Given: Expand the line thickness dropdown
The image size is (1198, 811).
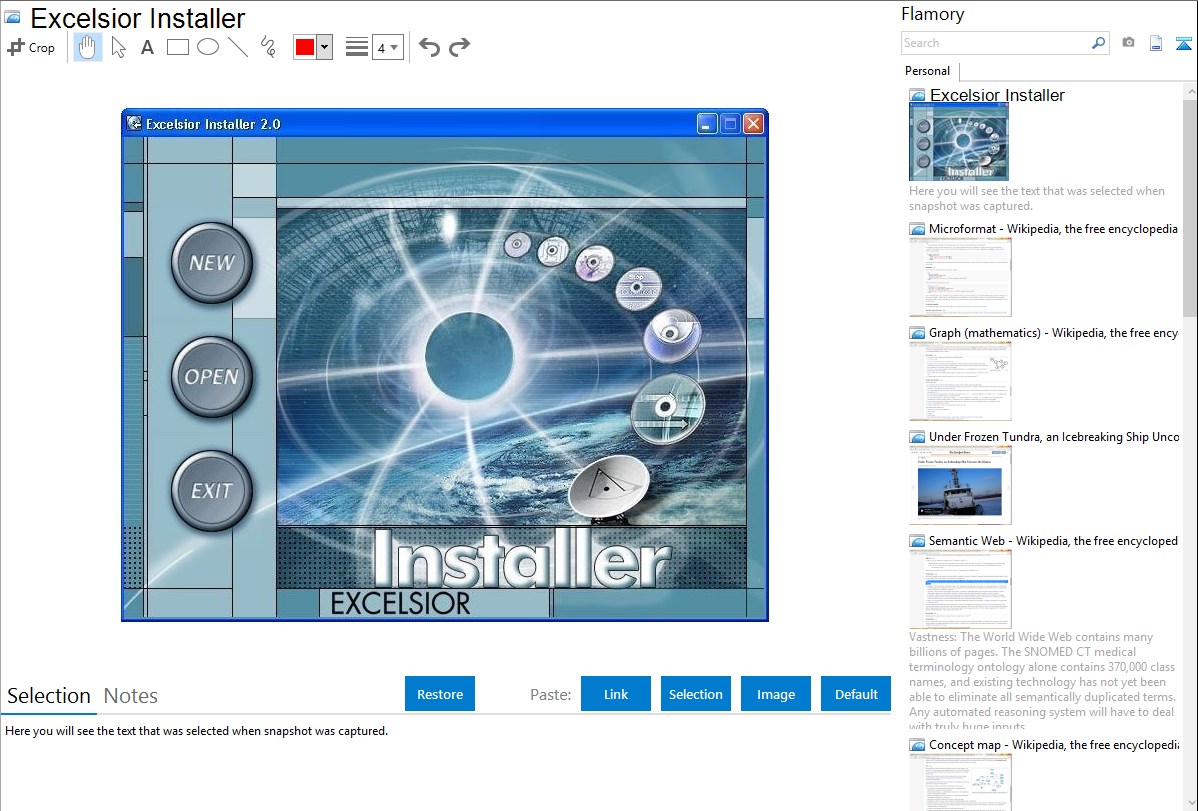Looking at the screenshot, I should click(x=387, y=47).
